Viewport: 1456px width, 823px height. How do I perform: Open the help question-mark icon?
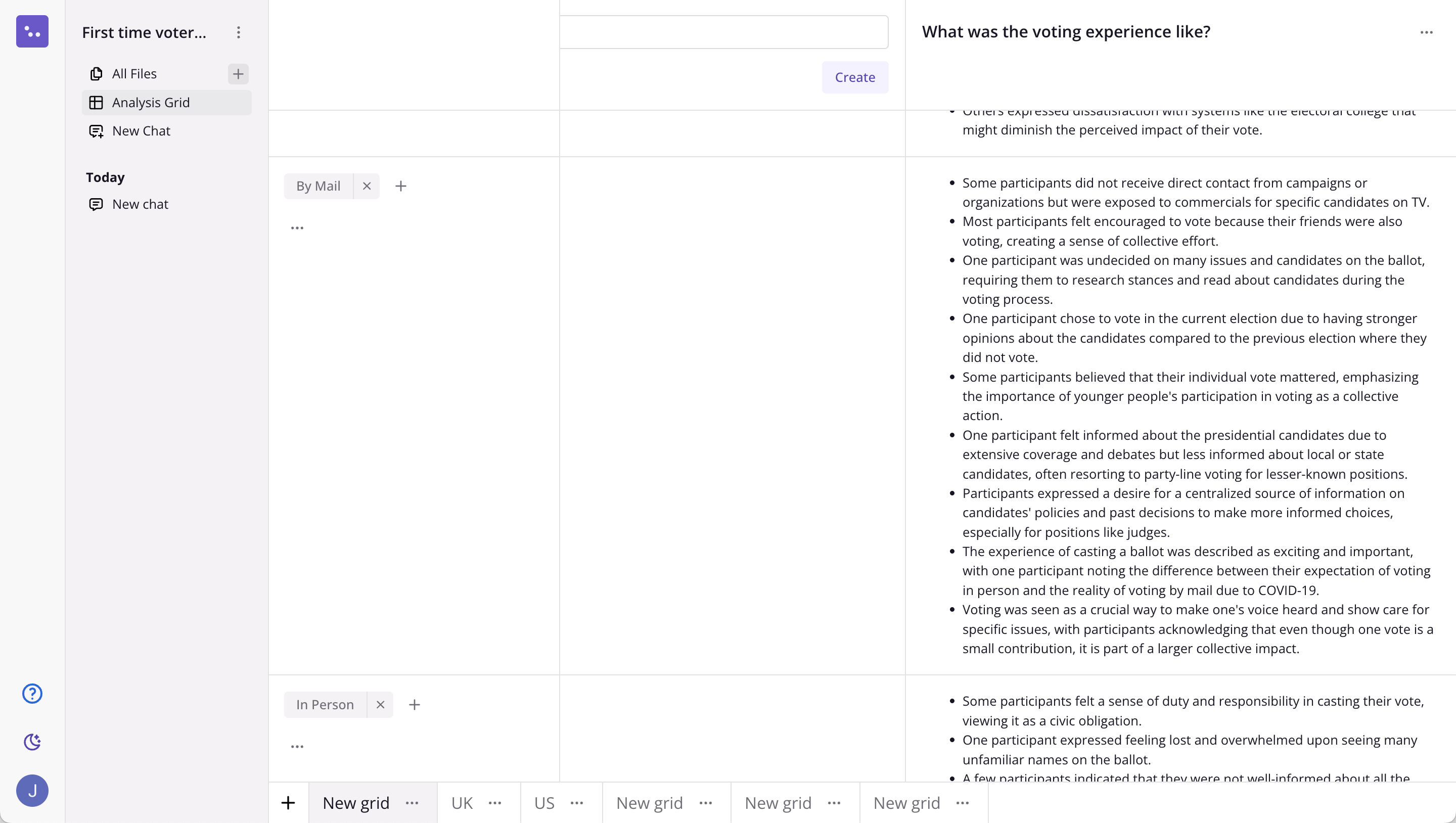point(32,694)
